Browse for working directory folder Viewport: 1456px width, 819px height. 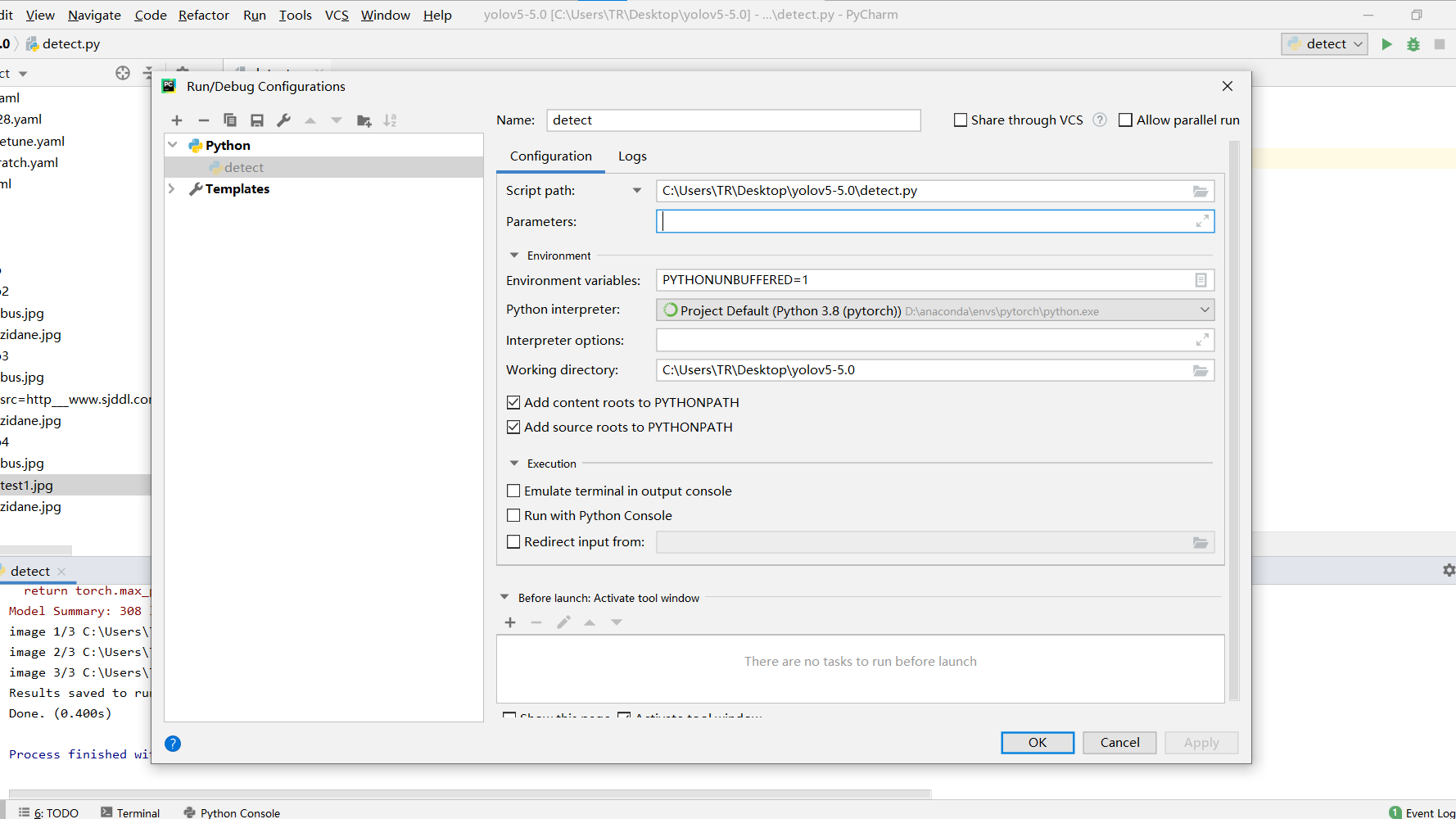click(x=1201, y=370)
